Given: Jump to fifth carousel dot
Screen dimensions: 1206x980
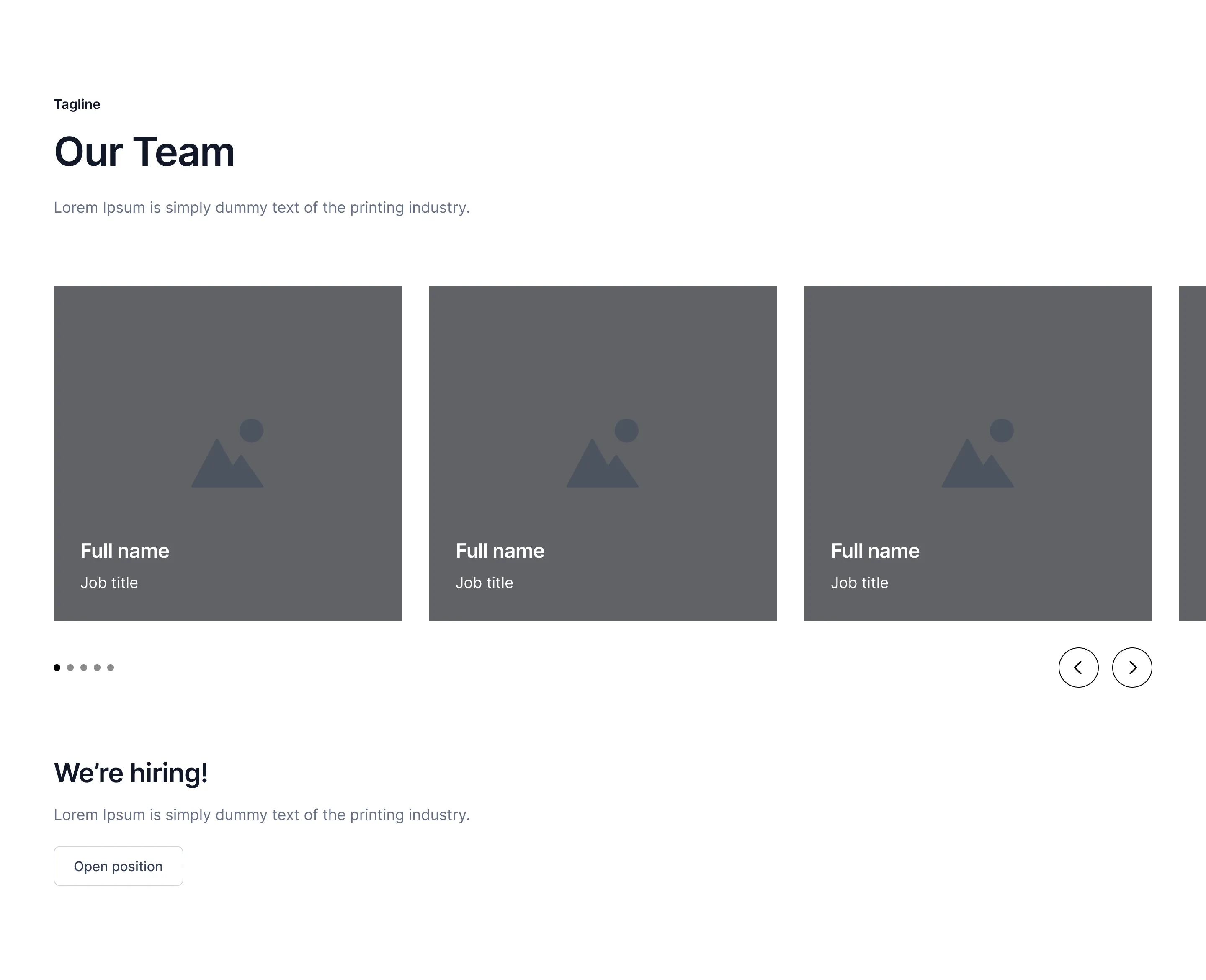Looking at the screenshot, I should 111,667.
